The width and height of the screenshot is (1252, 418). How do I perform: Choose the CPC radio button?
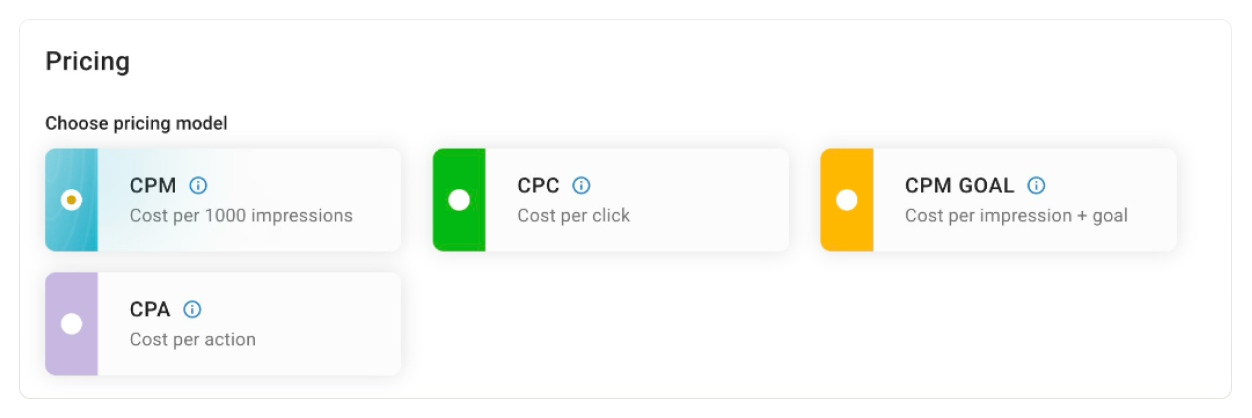tap(459, 200)
